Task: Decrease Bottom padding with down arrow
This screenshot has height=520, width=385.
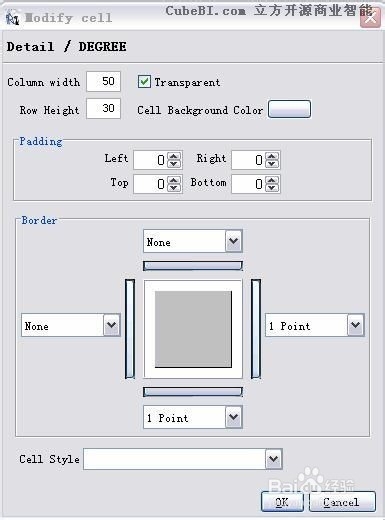Action: (x=272, y=188)
